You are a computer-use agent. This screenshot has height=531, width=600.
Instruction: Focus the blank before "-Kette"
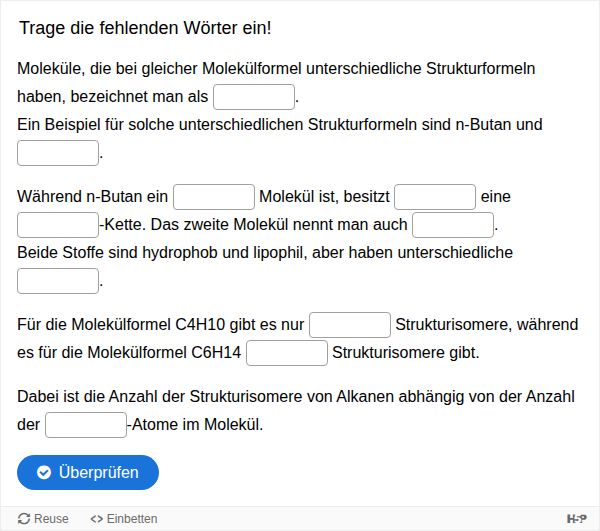tap(58, 225)
